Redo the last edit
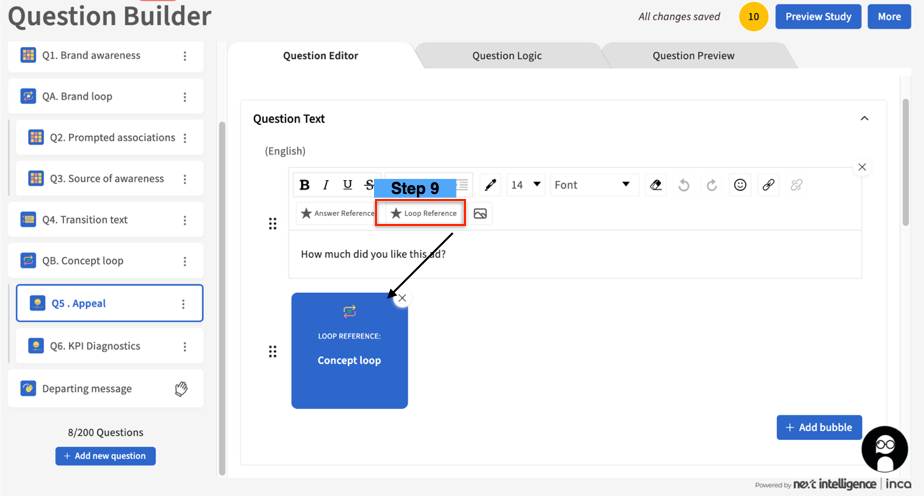 (712, 185)
